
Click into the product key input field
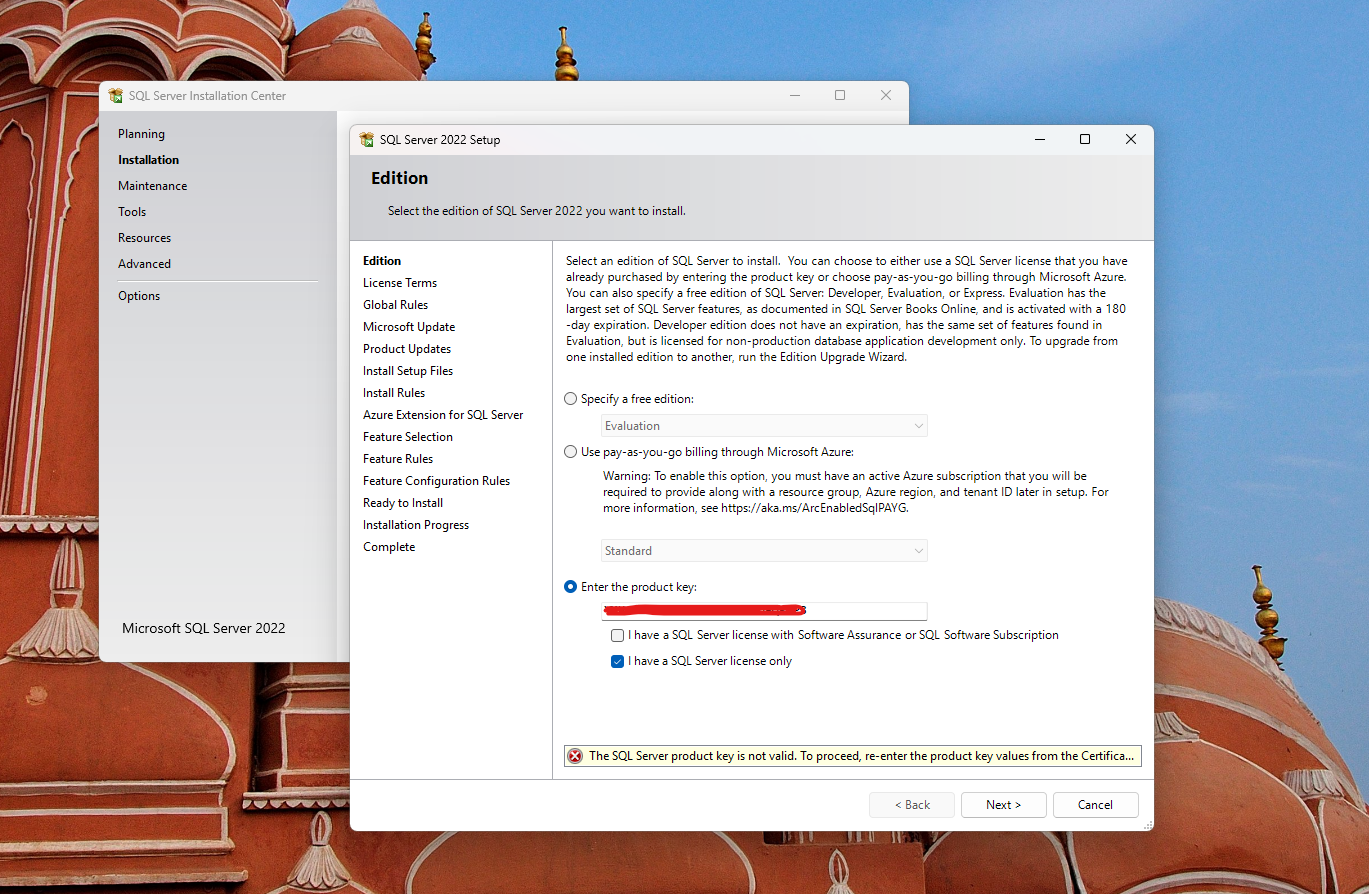click(x=764, y=611)
